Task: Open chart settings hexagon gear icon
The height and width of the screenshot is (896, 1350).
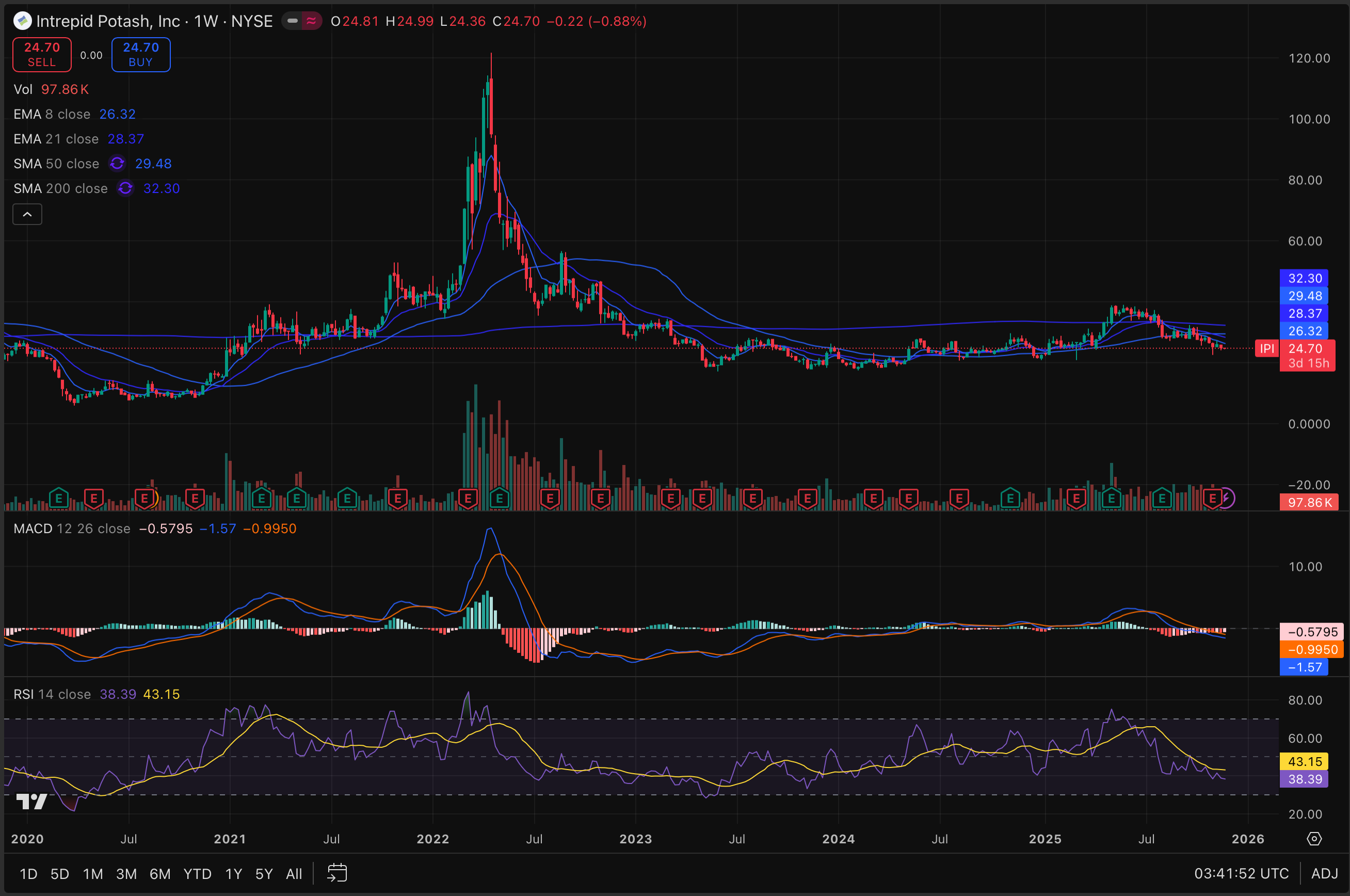Action: 1314,839
